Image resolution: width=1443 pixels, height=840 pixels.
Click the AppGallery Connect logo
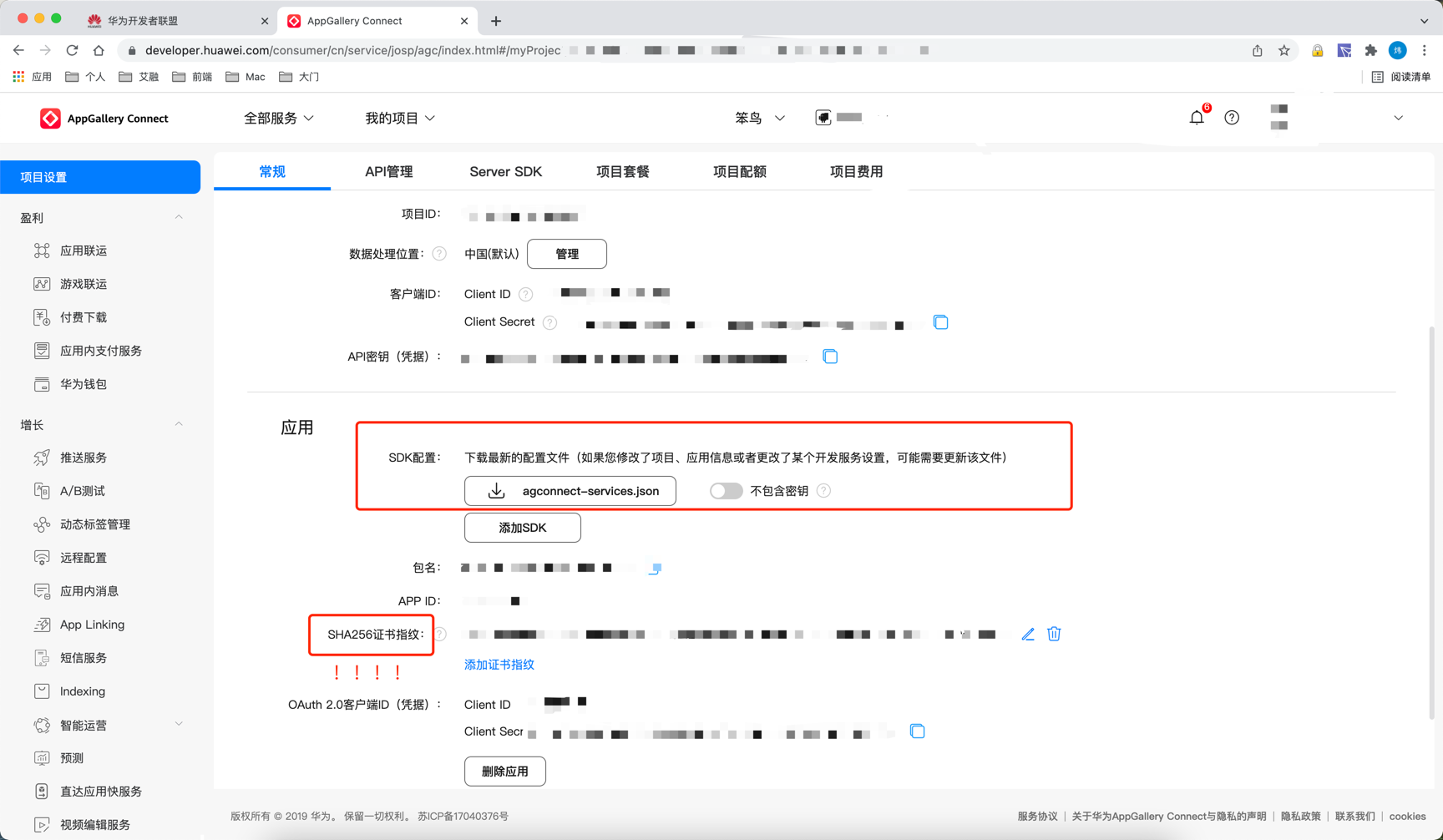[104, 119]
